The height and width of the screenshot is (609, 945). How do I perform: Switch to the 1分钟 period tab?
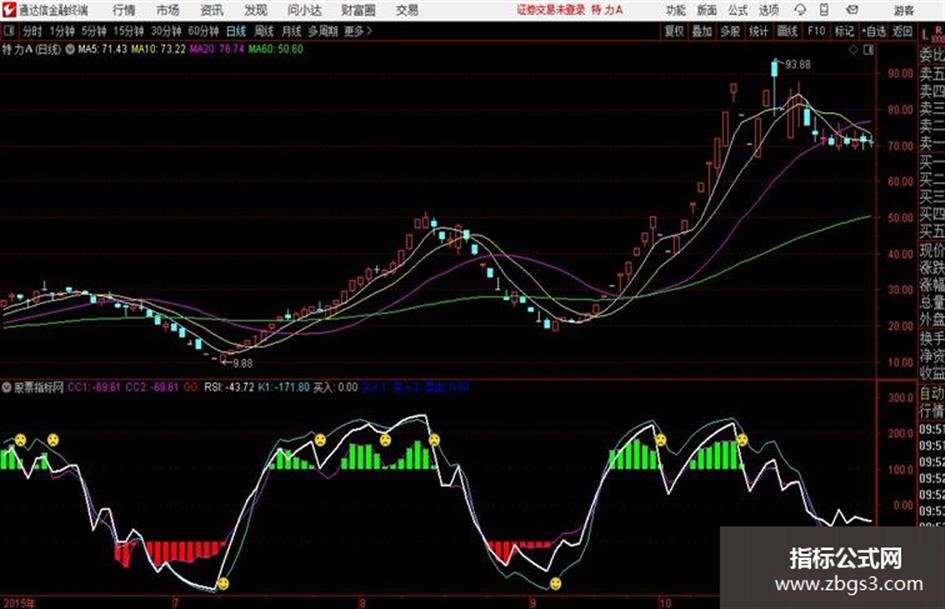point(61,31)
